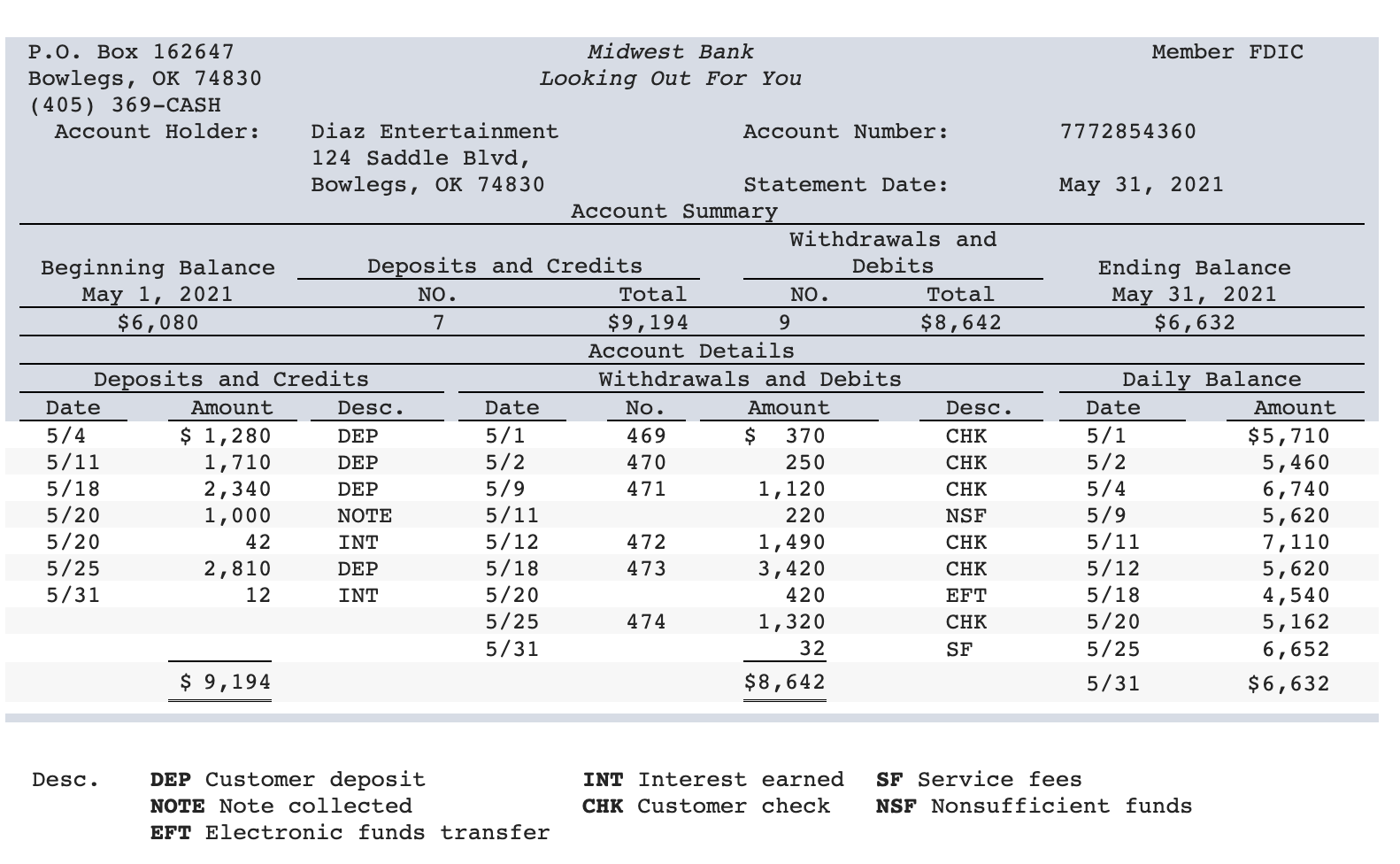
Task: Click the 124 Saddle Blvd address line
Action: pos(421,158)
